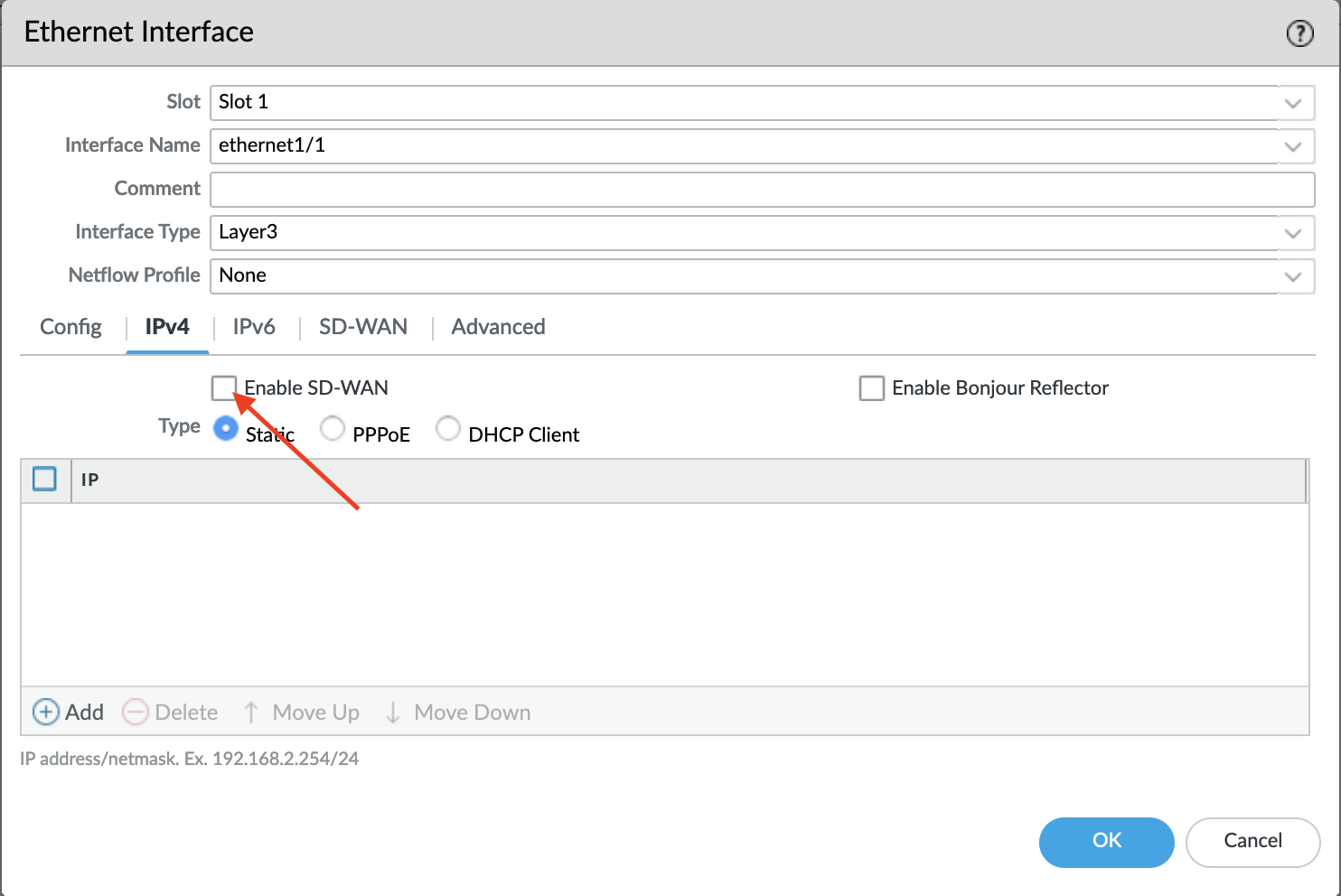Confirm settings with the OK button

click(x=1106, y=842)
